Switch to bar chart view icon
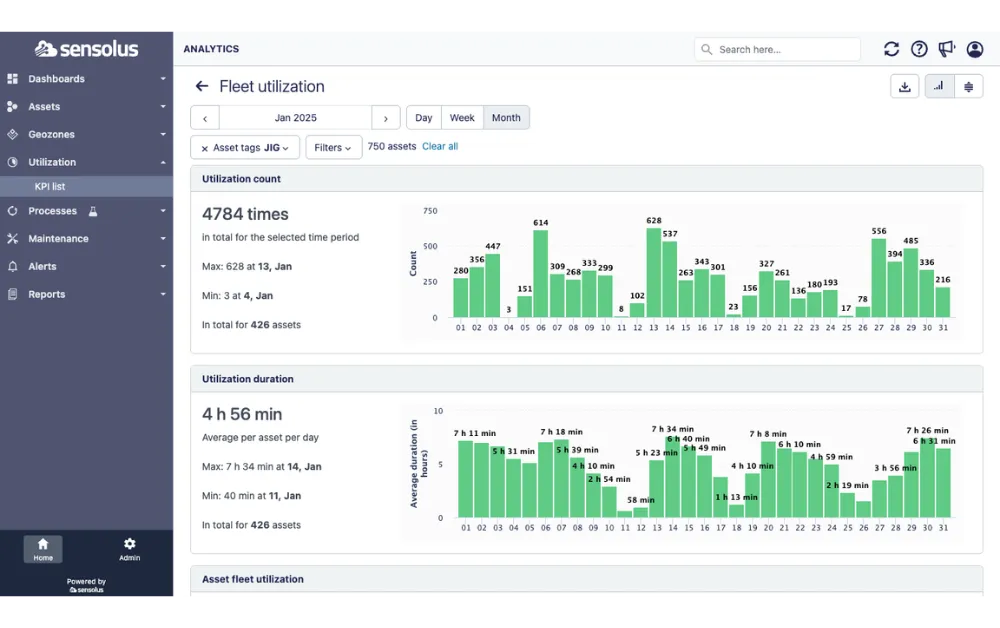 tap(939, 87)
